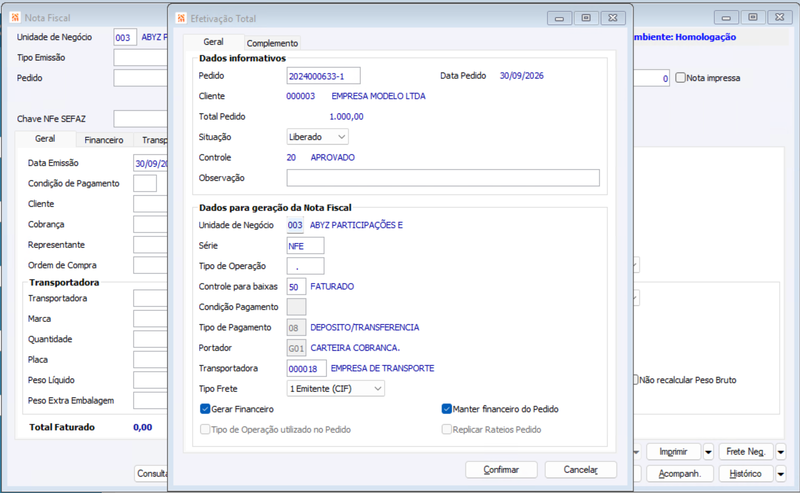Click the Observação text field
Viewport: 800px width, 493px height.
[x=443, y=178]
